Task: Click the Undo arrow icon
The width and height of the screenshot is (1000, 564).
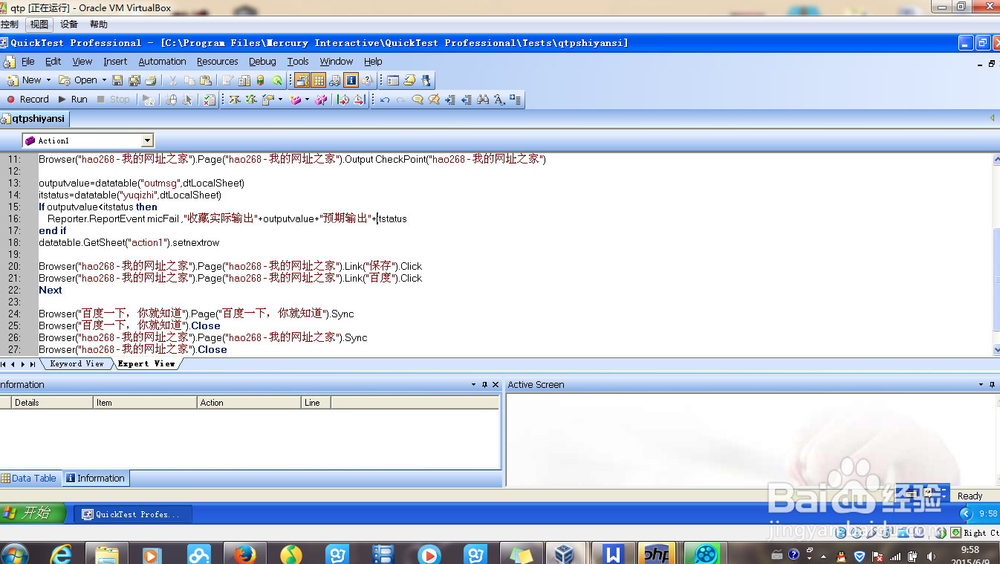Action: (385, 100)
